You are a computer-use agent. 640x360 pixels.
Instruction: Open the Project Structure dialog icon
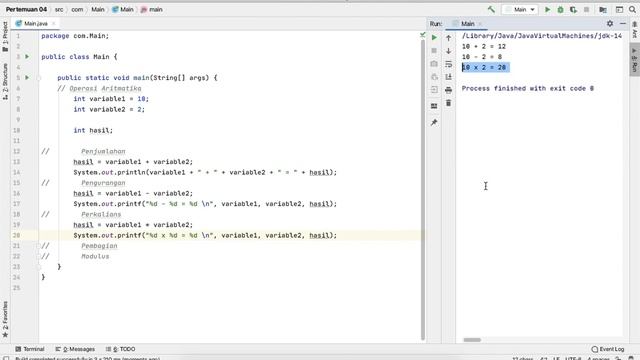click(x=603, y=9)
